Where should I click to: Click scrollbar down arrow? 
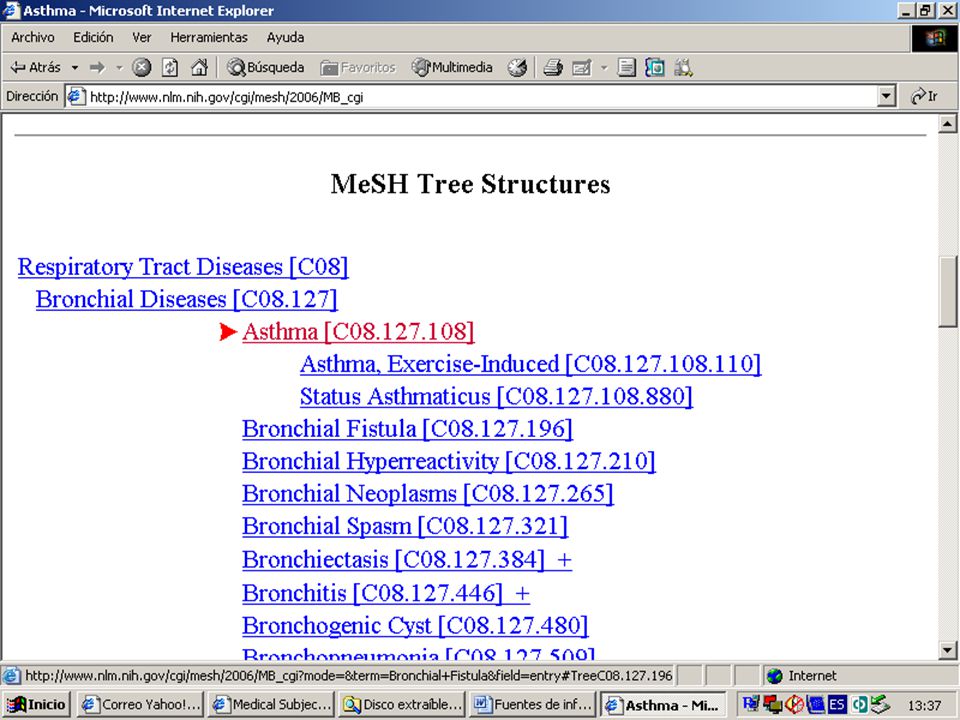point(947,650)
